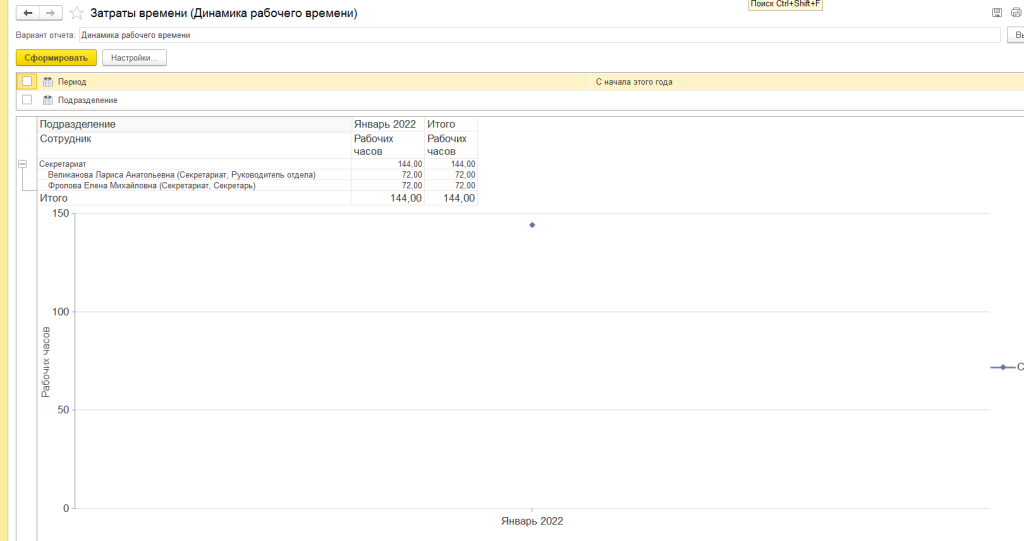1024x541 pixels.
Task: Go back using the left arrow button
Action: (28, 14)
